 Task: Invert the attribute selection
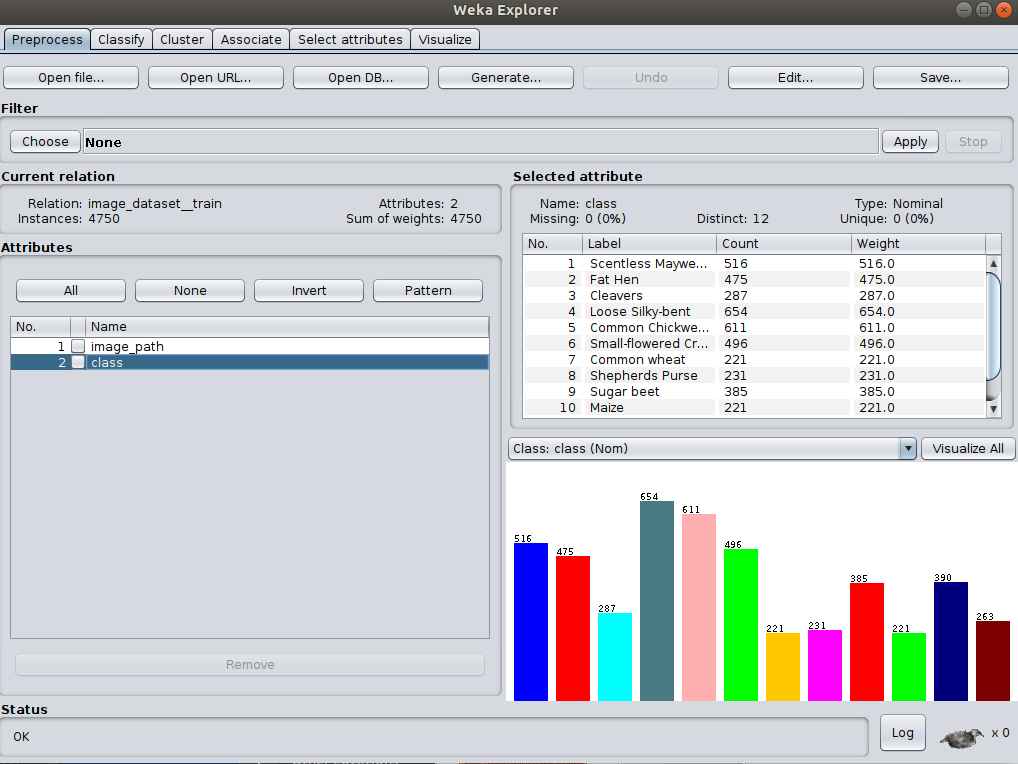[x=309, y=290]
